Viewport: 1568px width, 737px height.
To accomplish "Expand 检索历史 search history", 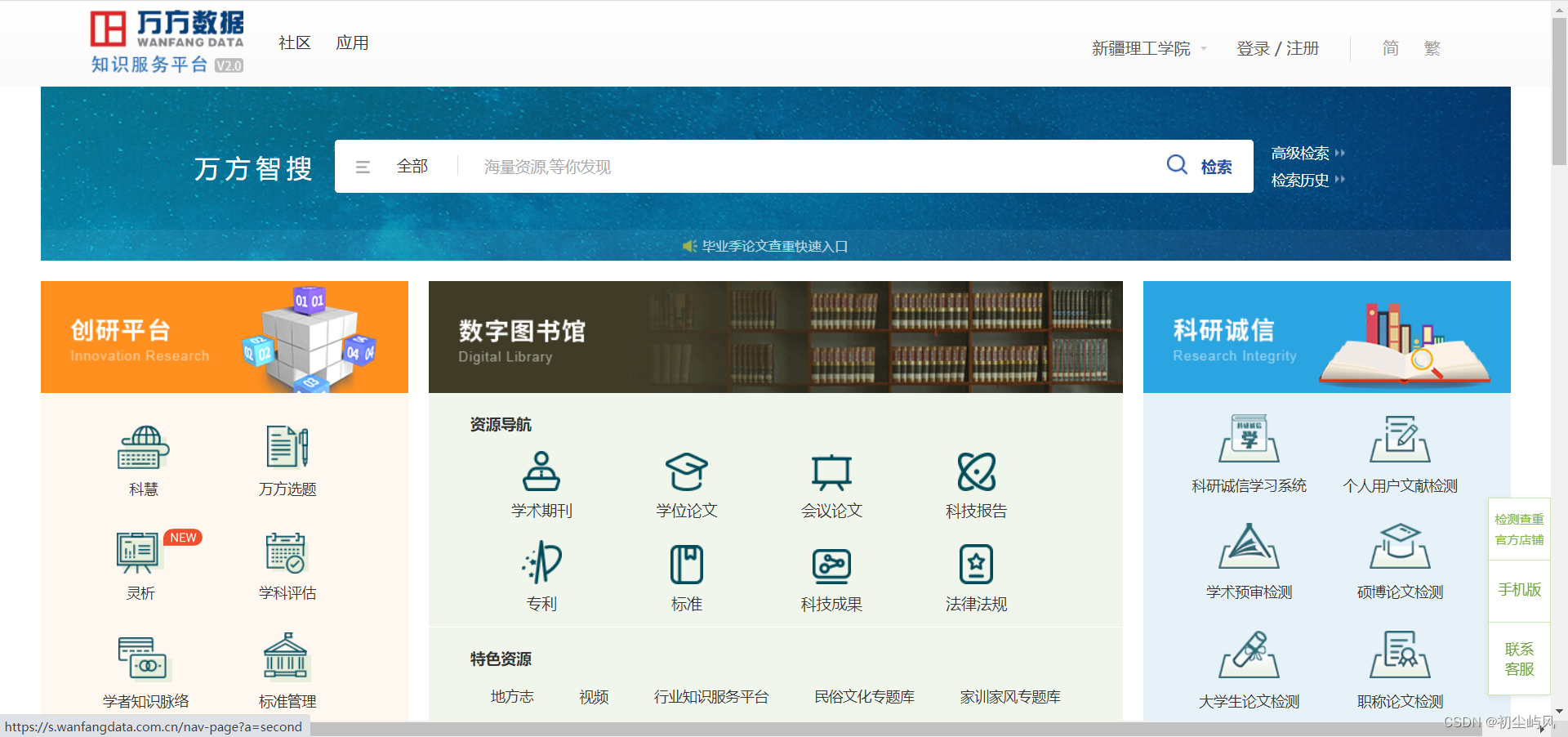I will (x=1307, y=180).
